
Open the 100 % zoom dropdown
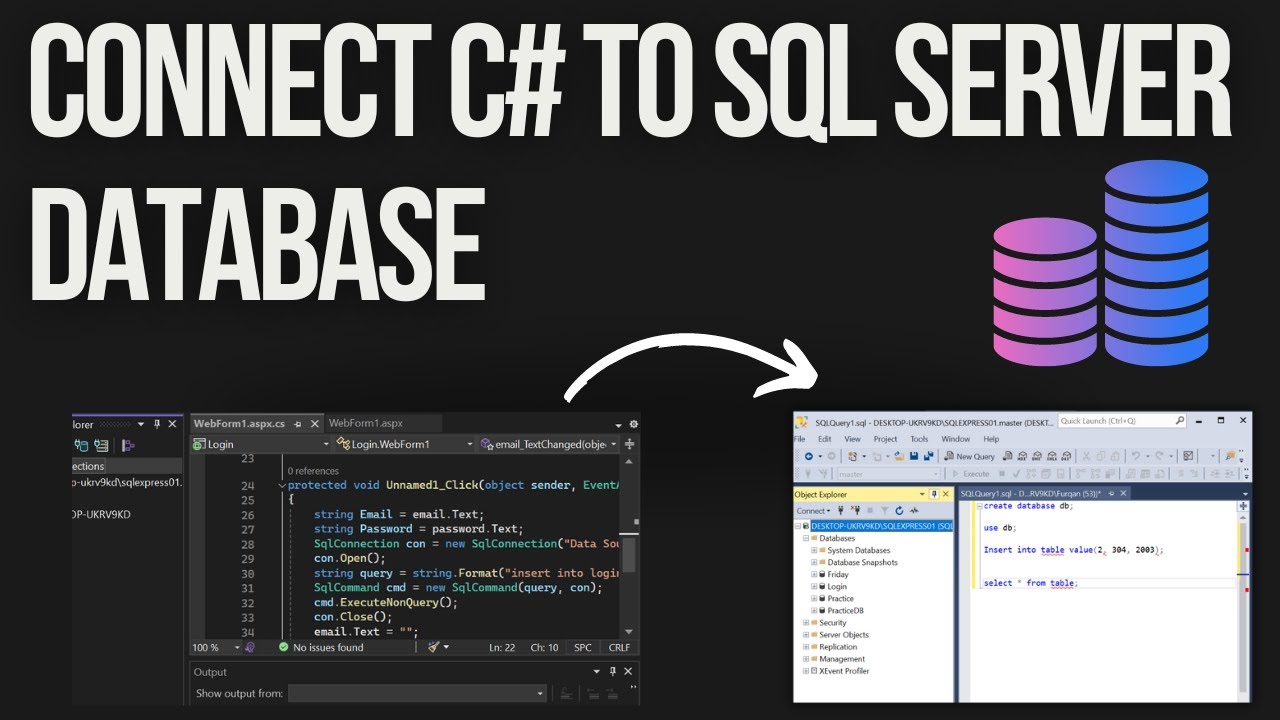216,648
